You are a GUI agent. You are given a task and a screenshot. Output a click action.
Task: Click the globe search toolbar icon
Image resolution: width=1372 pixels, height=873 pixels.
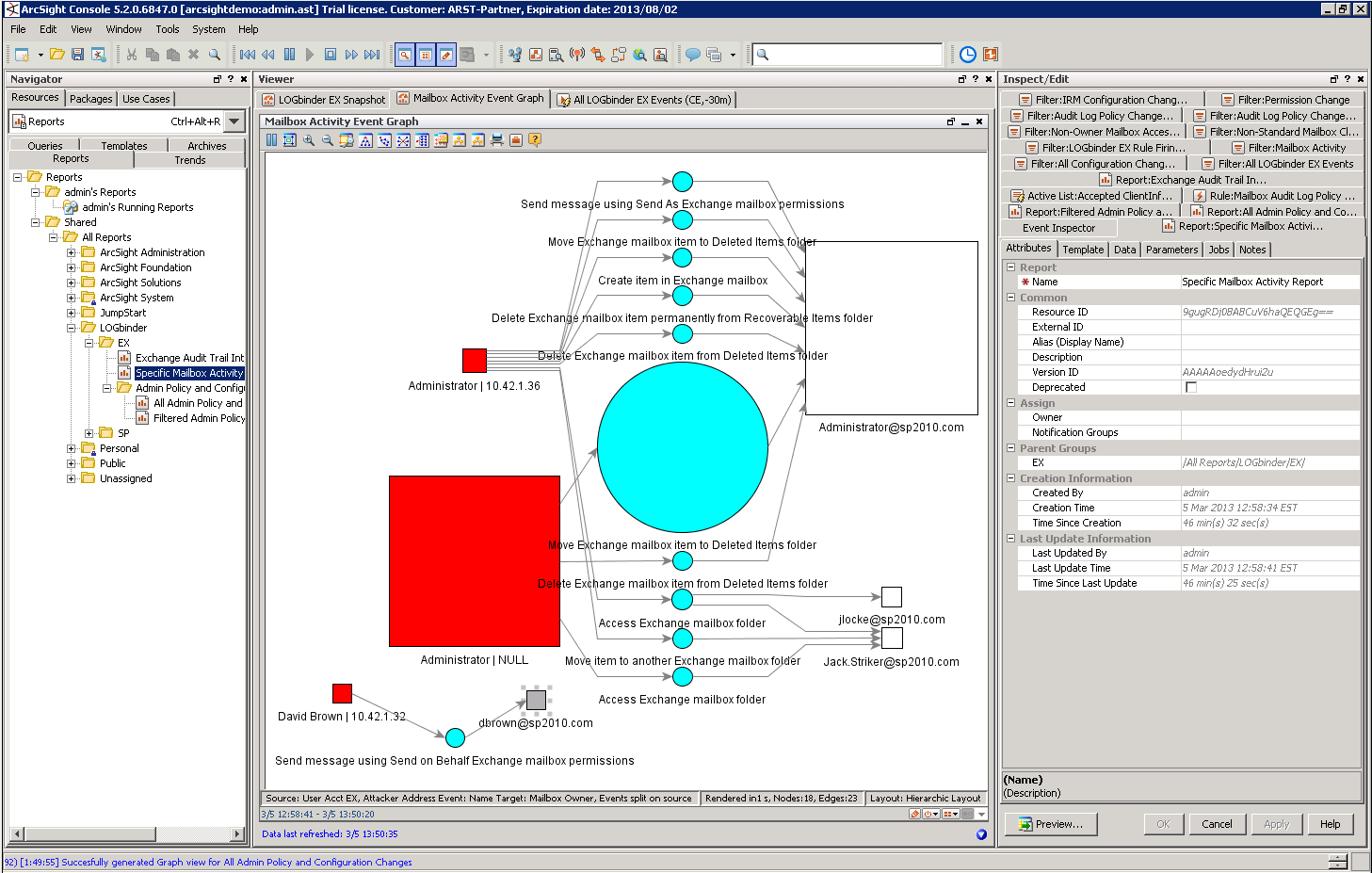pyautogui.click(x=639, y=55)
